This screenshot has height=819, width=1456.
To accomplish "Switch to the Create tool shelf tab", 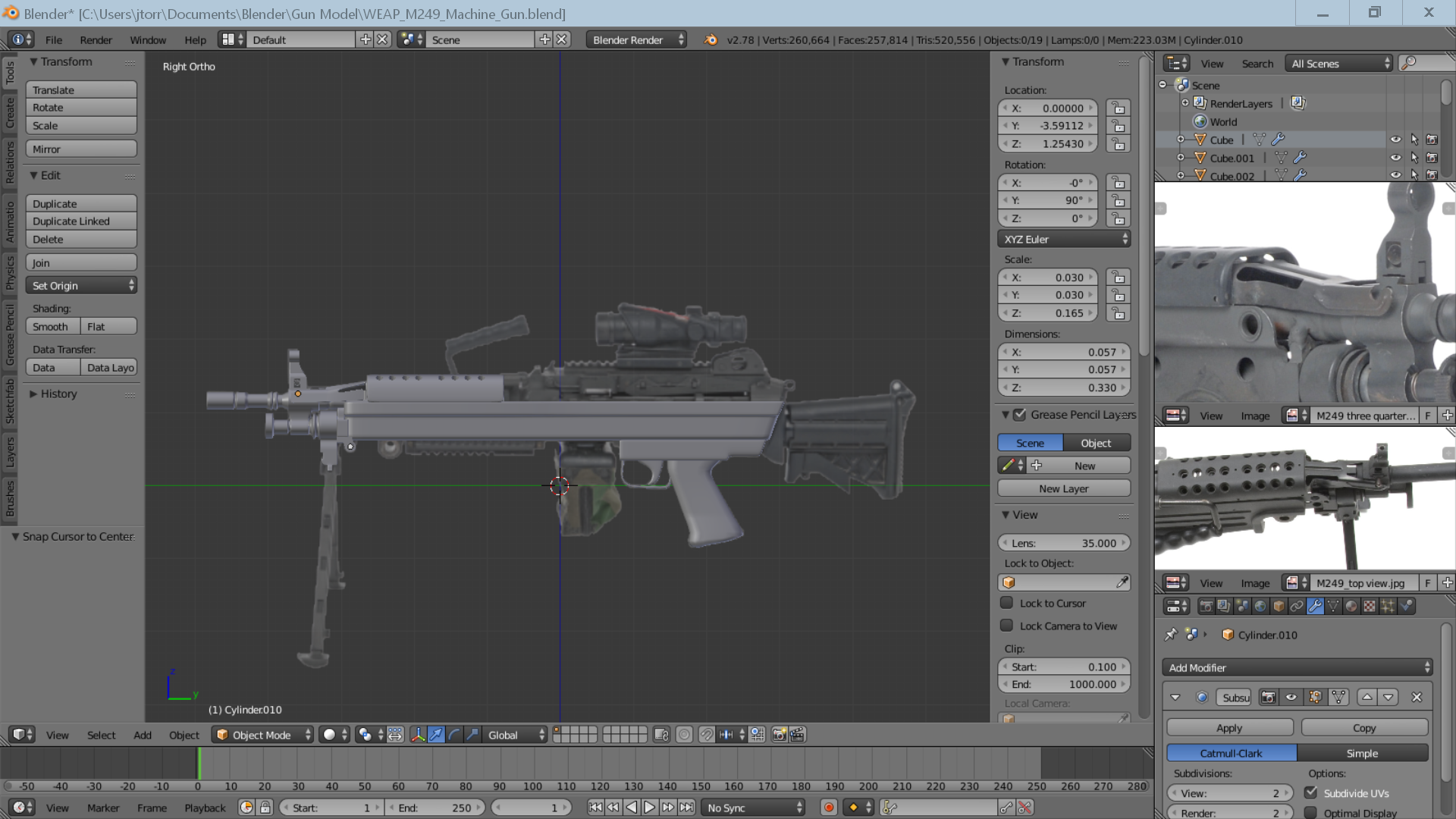I will [x=10, y=112].
